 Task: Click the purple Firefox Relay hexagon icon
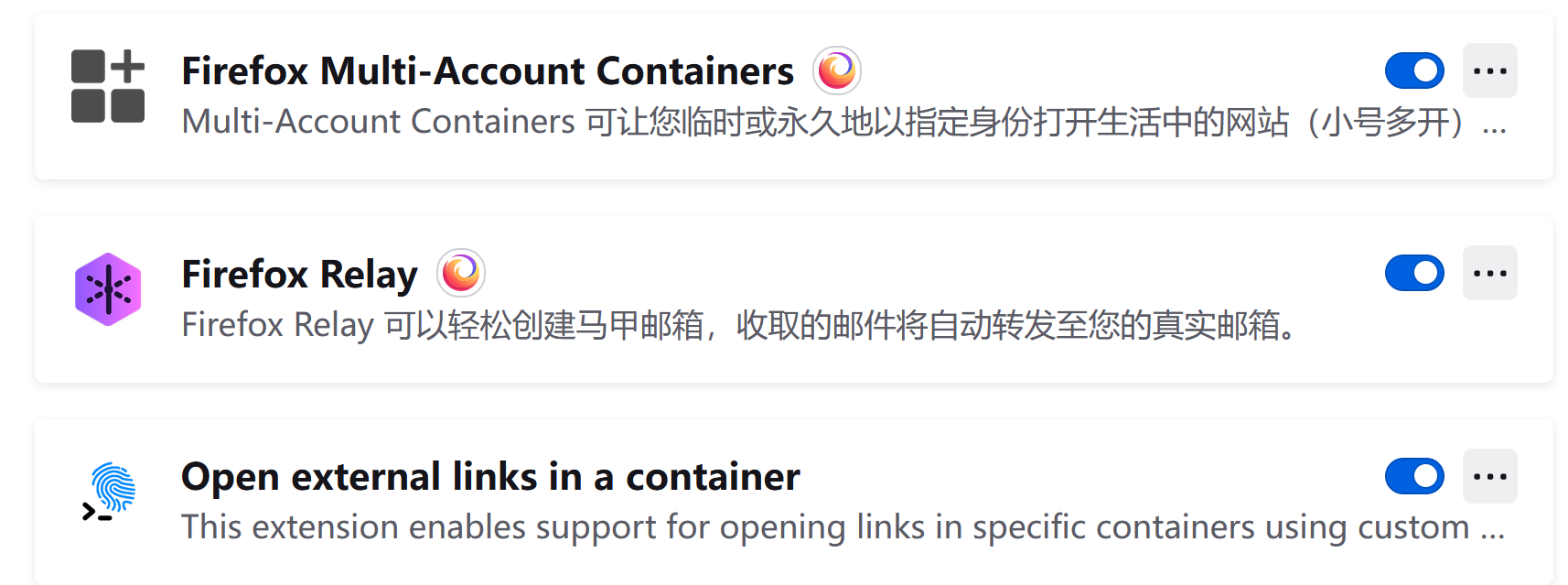(x=108, y=289)
